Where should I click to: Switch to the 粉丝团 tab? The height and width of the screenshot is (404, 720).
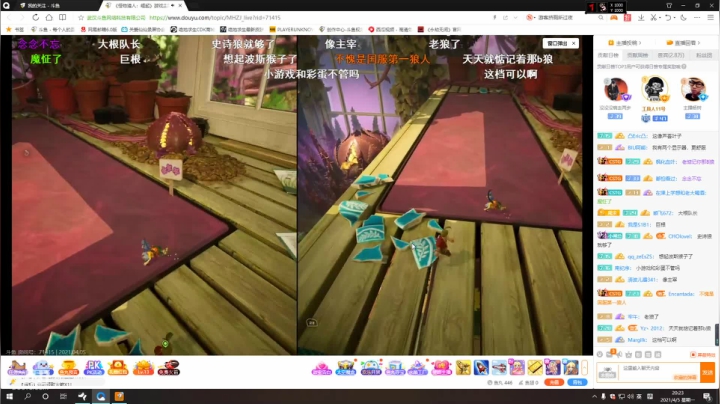coord(704,55)
